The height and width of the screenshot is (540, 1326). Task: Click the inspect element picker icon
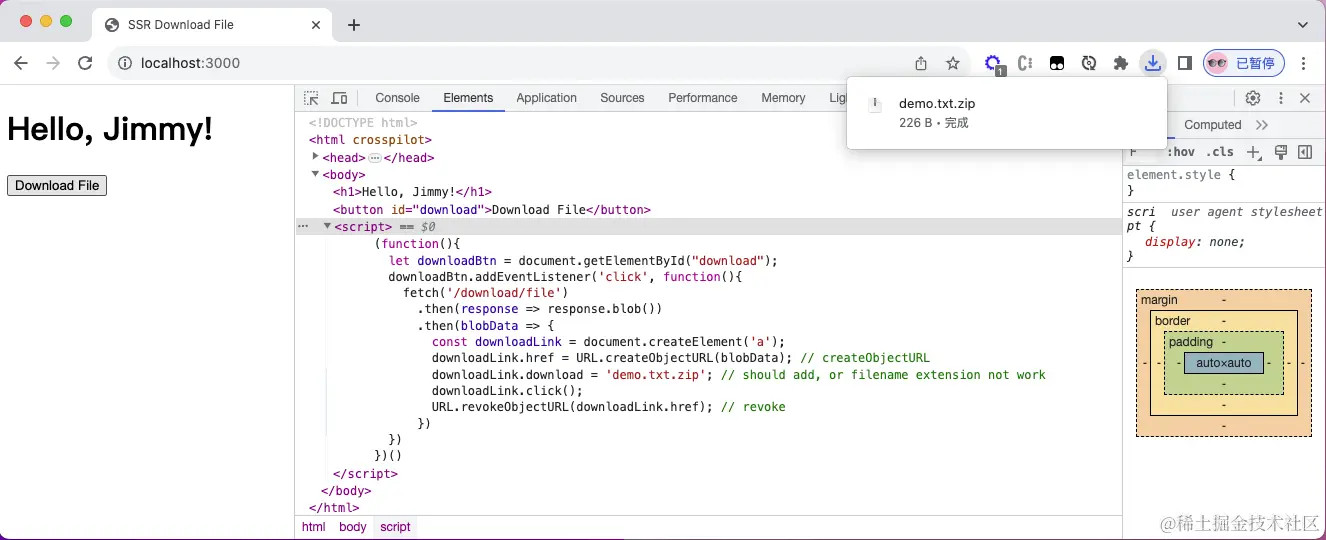(x=312, y=98)
